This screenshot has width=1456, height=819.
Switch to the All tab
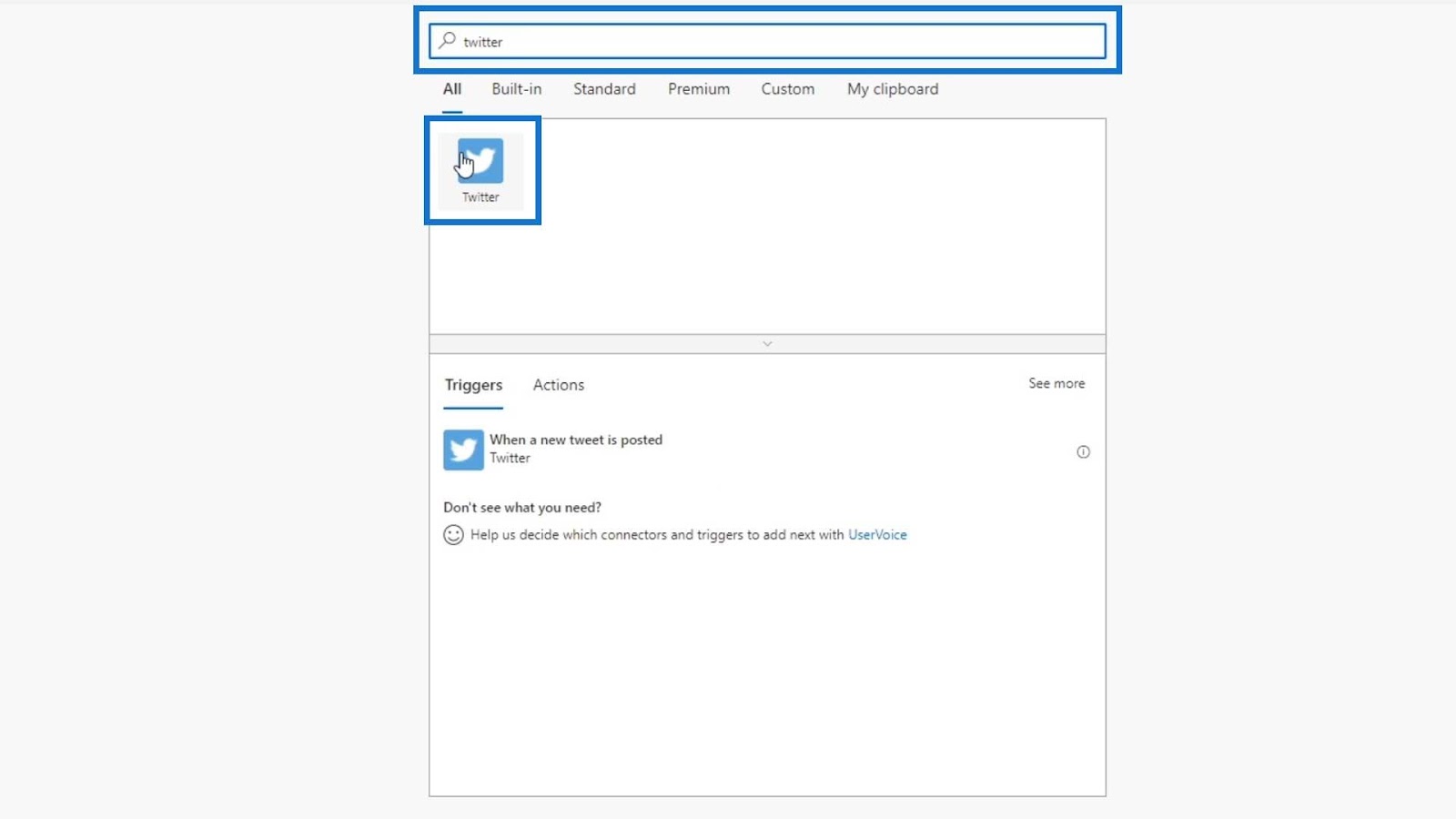pyautogui.click(x=452, y=89)
